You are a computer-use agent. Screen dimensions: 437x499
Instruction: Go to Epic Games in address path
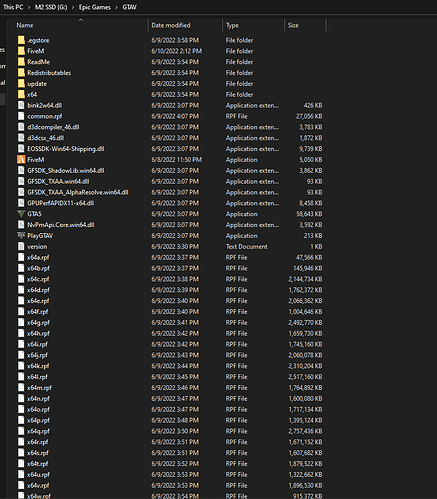(x=95, y=7)
